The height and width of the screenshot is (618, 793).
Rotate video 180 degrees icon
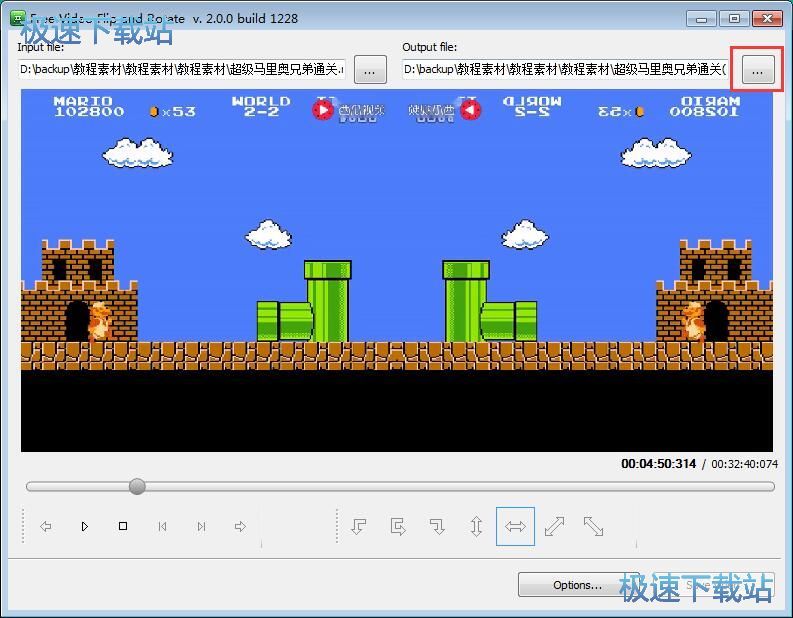(x=398, y=526)
